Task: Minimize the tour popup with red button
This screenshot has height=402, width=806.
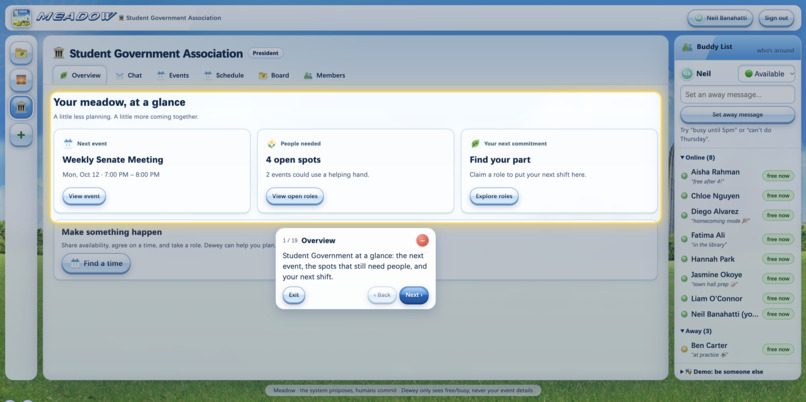Action: coord(422,240)
